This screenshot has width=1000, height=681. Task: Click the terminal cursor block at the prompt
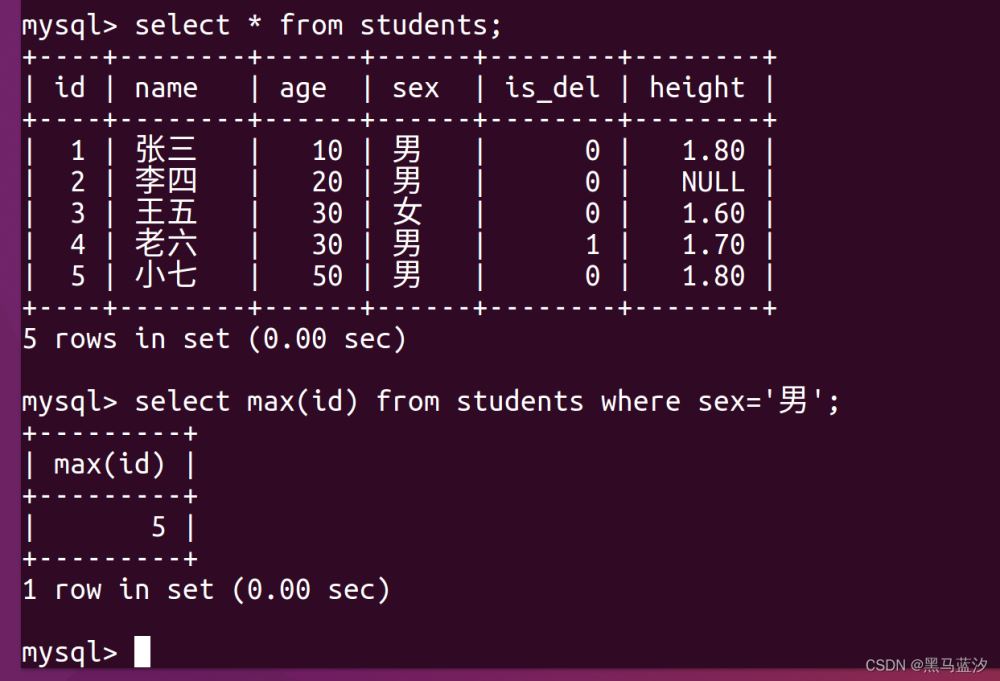(142, 652)
